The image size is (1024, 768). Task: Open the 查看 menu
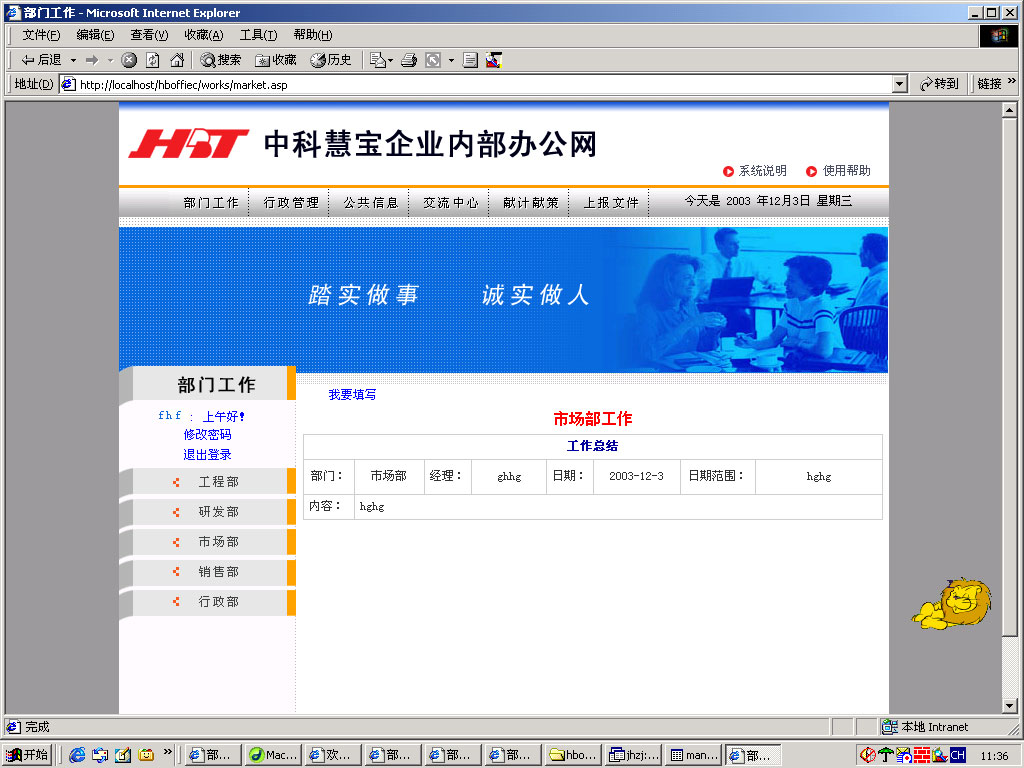pos(149,35)
